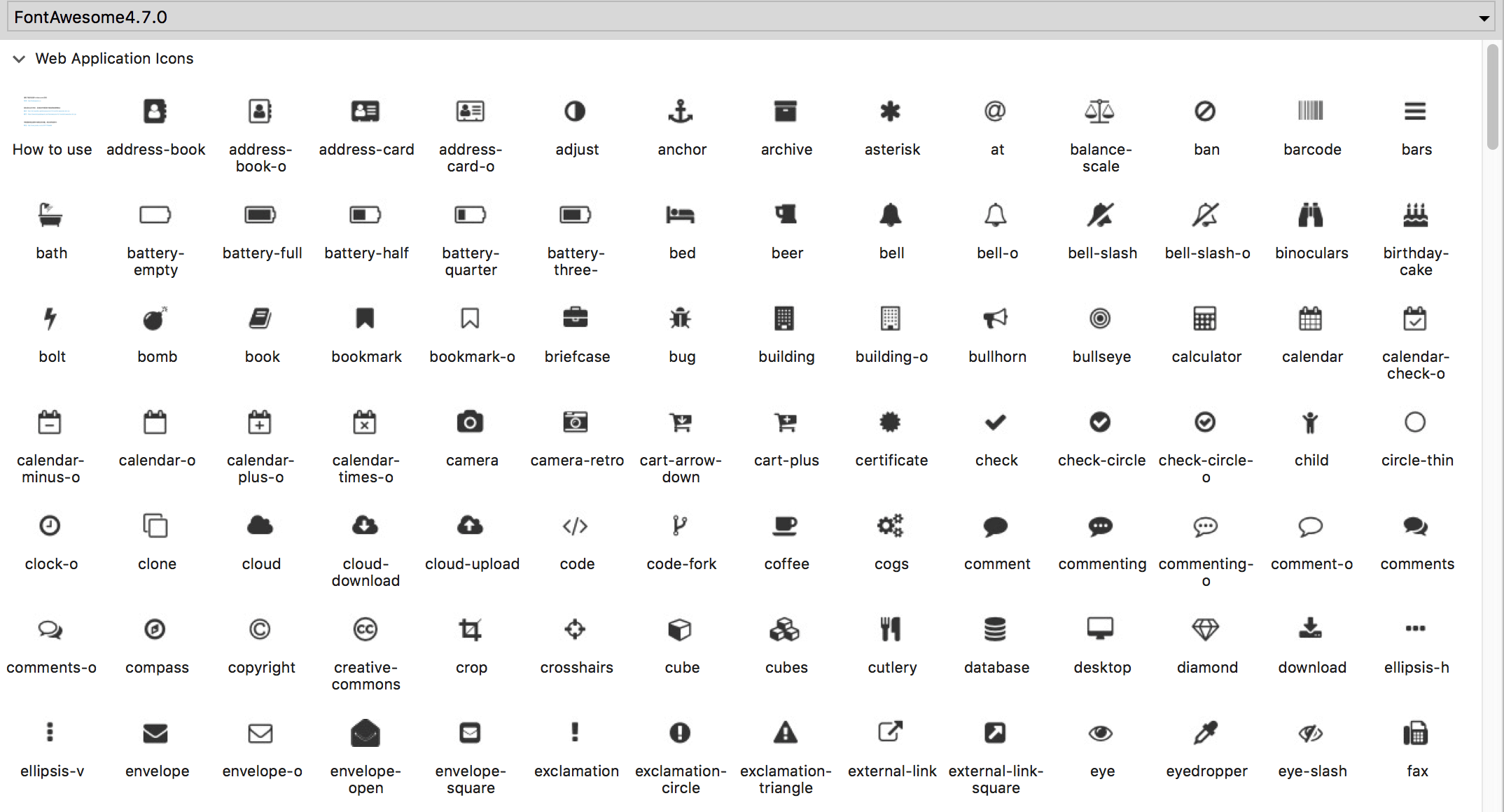The height and width of the screenshot is (812, 1504).
Task: Choose the battery-full icon
Action: coord(260,215)
